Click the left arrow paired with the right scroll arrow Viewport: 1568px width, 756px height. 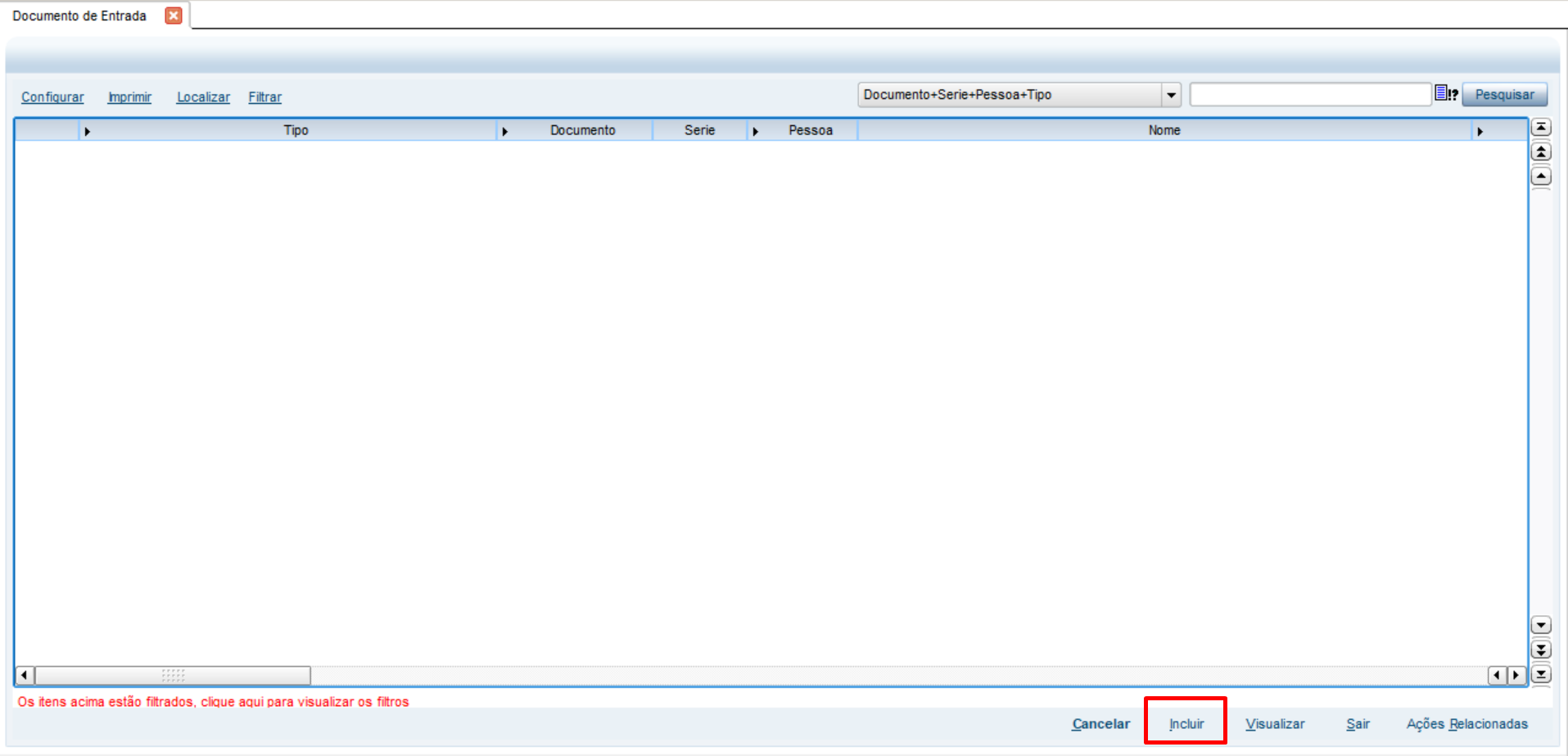point(1497,675)
